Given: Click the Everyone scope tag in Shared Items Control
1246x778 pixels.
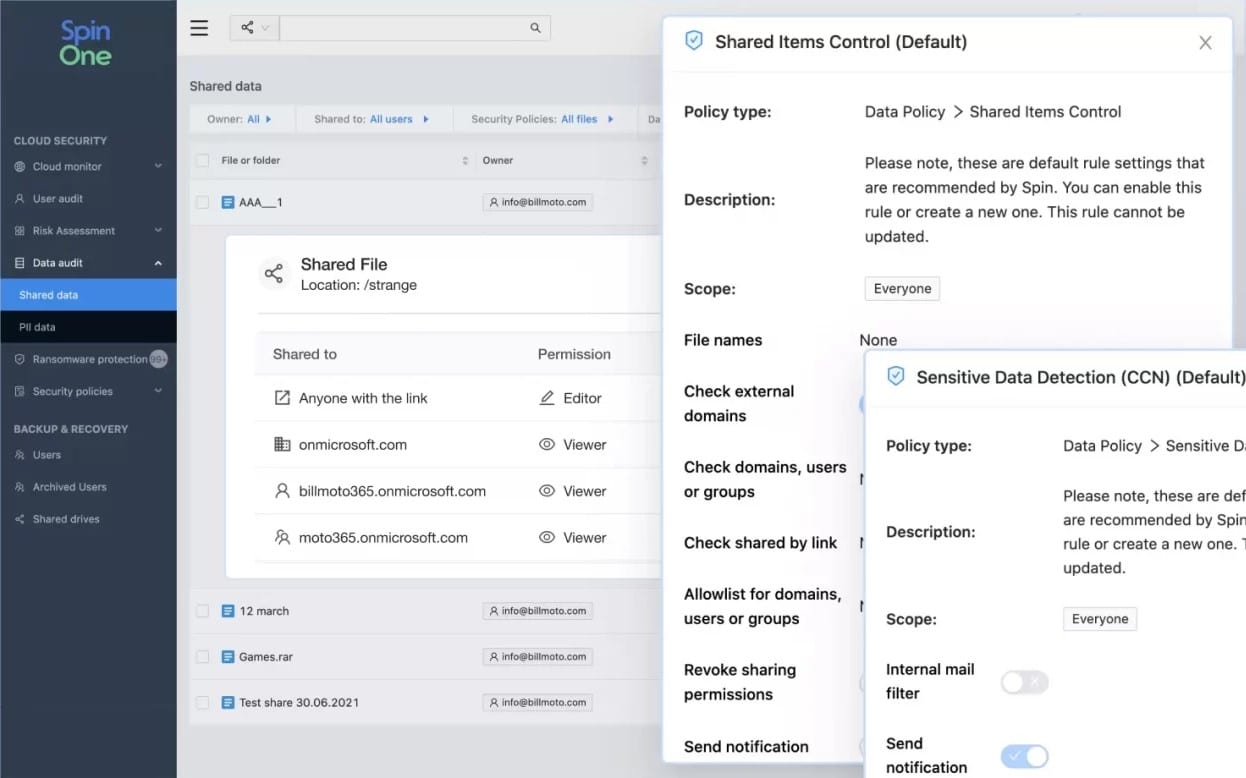Looking at the screenshot, I should [x=902, y=289].
